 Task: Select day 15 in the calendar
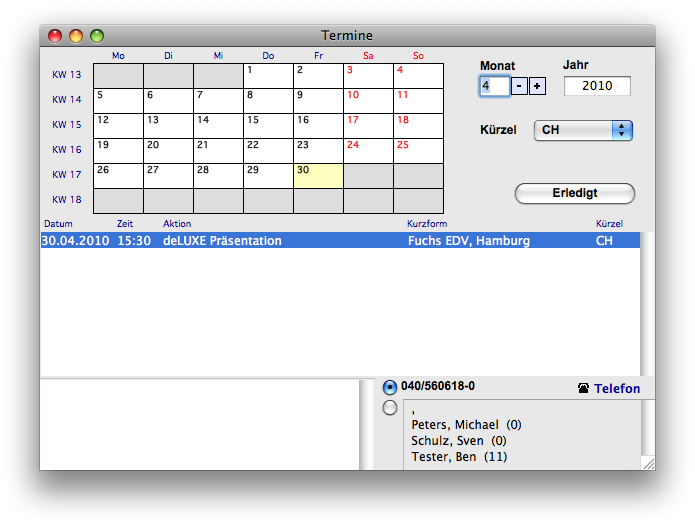[268, 125]
